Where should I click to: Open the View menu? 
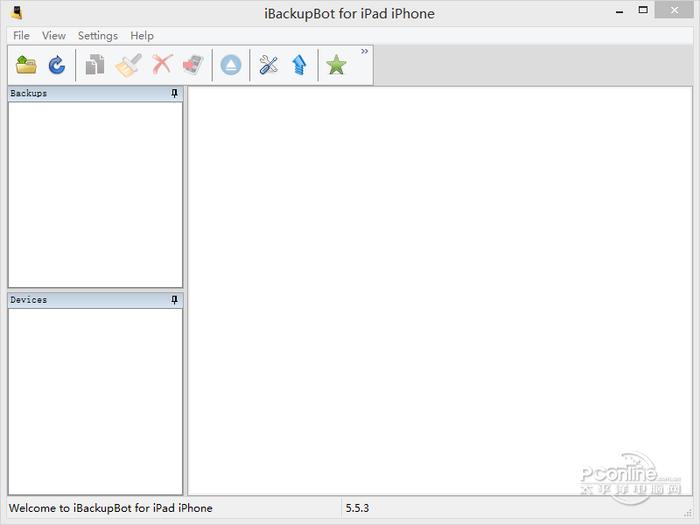(x=54, y=36)
